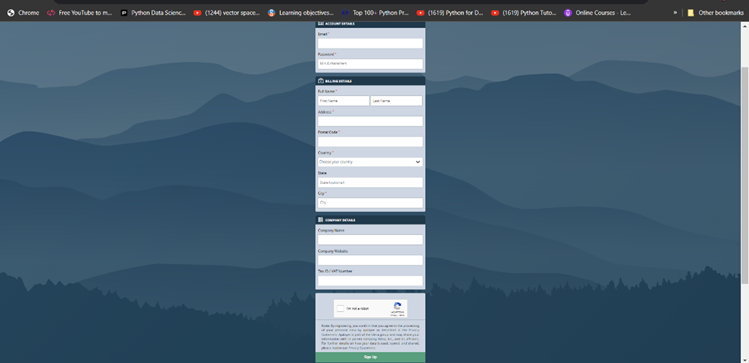This screenshot has height=363, width=749.
Task: Open the Python Data Scienc... bookmark
Action: pos(153,13)
